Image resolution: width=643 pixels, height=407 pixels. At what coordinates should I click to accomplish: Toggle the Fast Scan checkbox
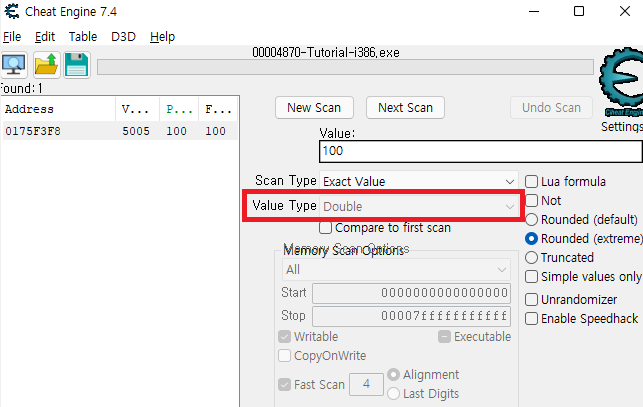[x=285, y=385]
